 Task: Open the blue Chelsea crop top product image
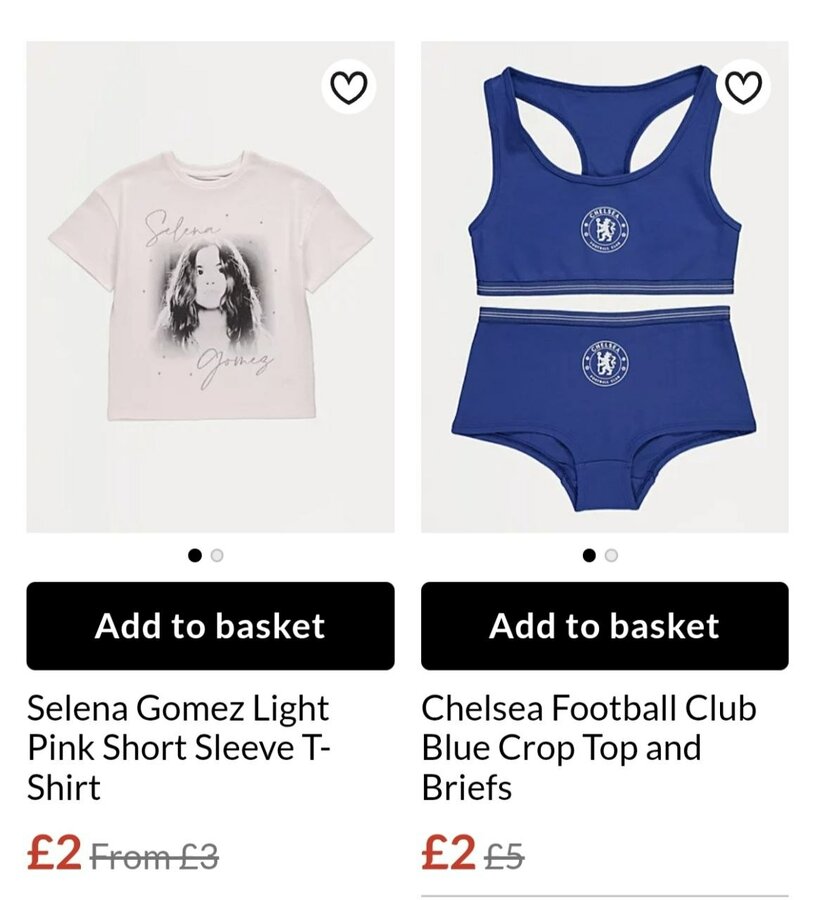[x=604, y=287]
